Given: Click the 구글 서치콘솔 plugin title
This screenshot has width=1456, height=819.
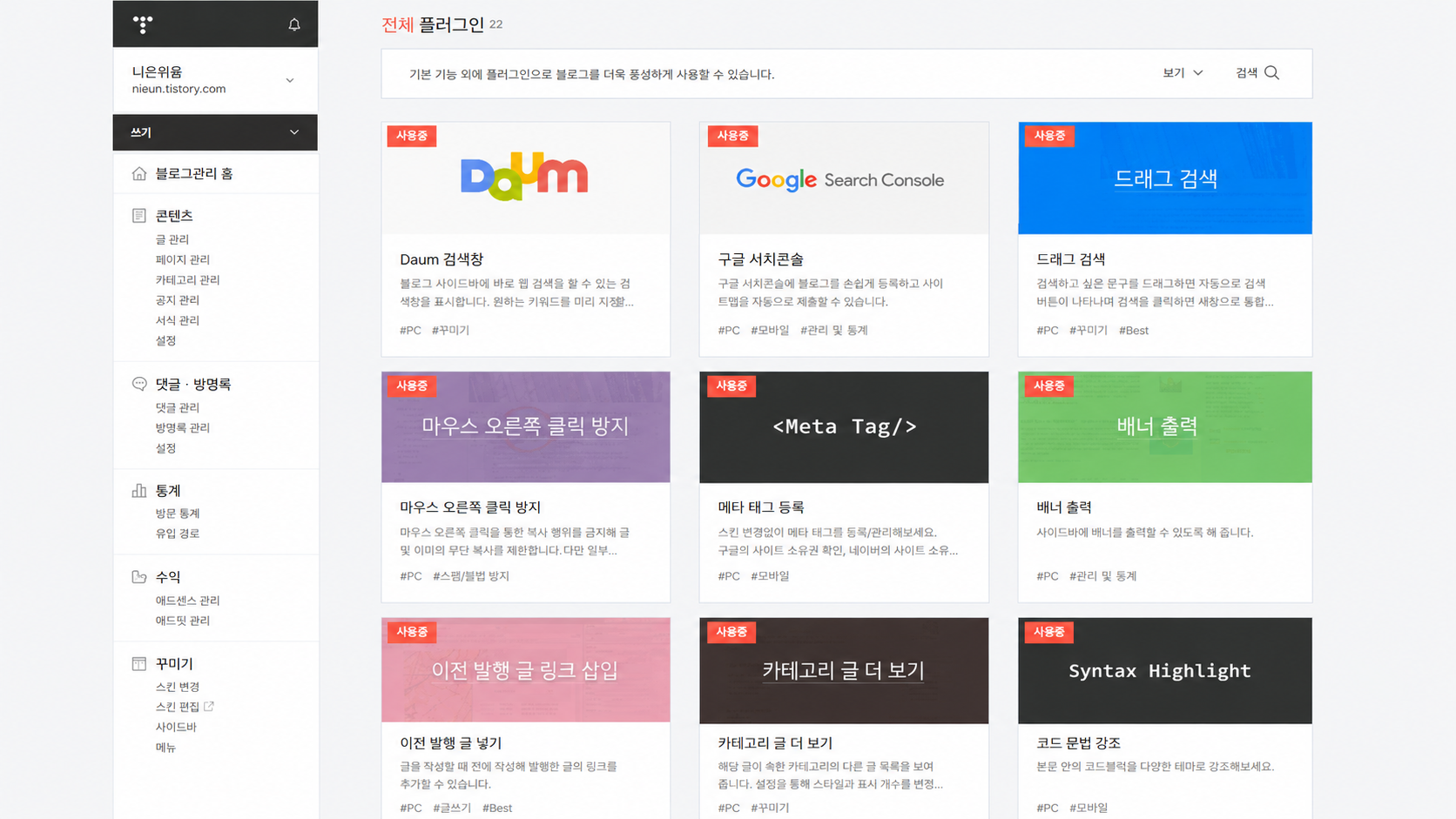Looking at the screenshot, I should pos(760,259).
